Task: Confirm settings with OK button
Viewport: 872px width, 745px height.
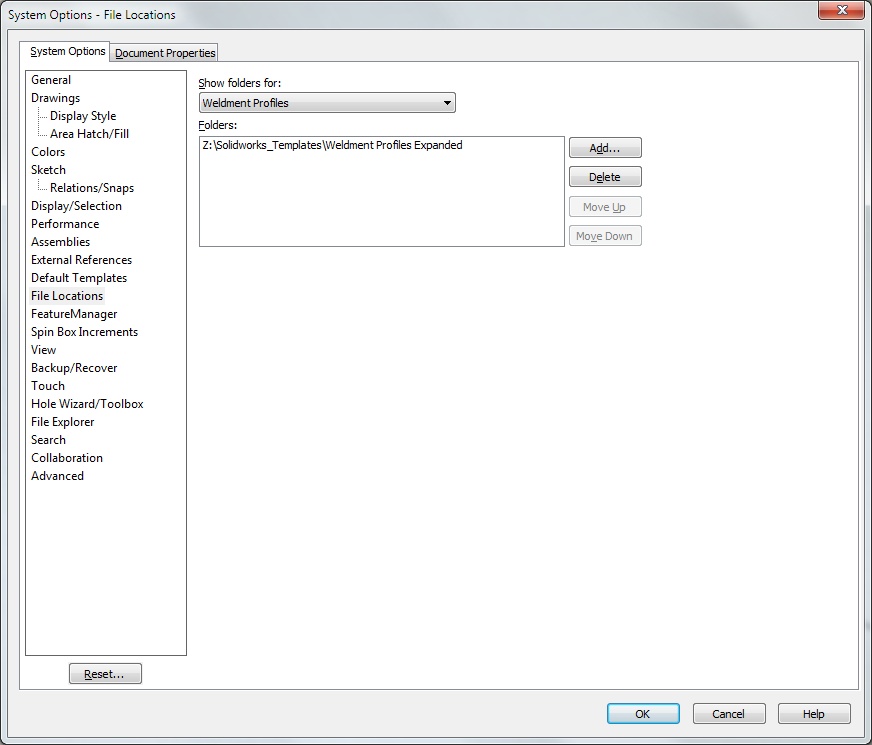Action: pyautogui.click(x=643, y=714)
